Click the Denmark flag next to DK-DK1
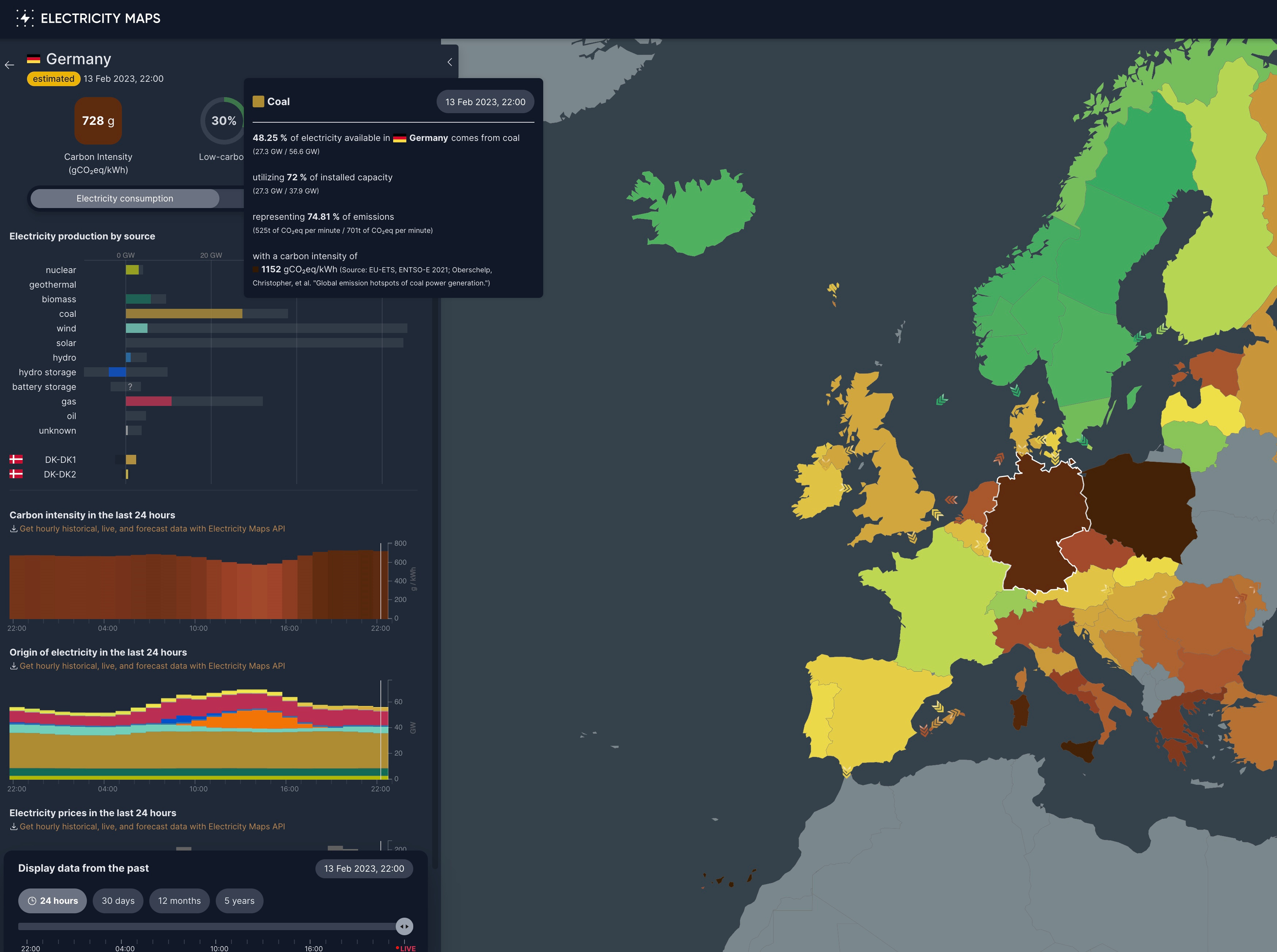Viewport: 1277px width, 952px height. tap(16, 459)
